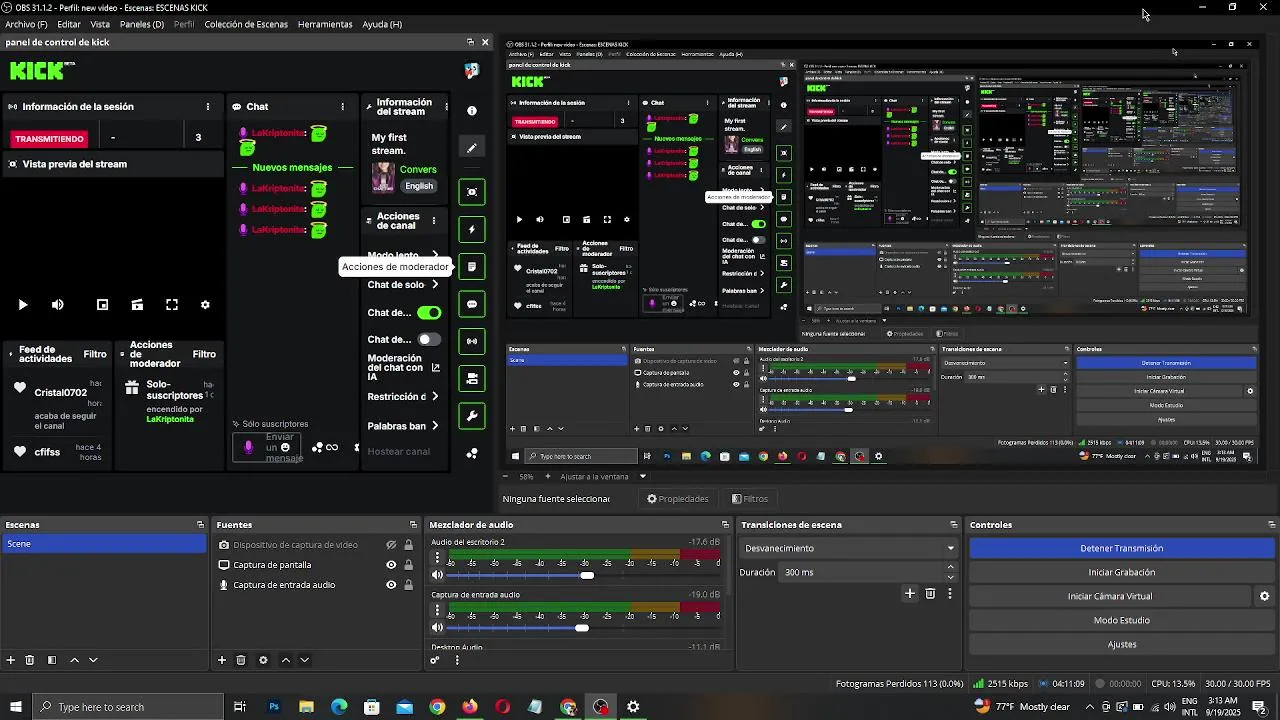Remove the selected scene in Escenas

[30, 660]
